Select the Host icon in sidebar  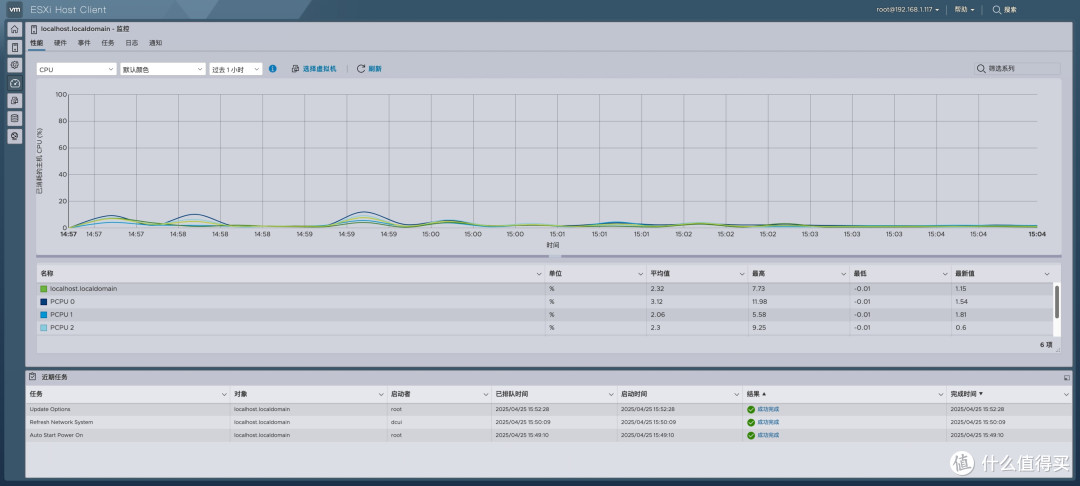click(14, 47)
